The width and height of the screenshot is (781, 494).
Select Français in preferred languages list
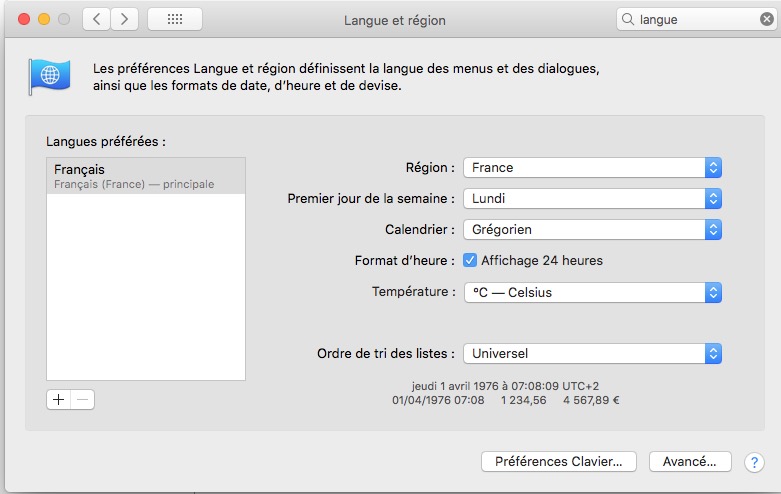(146, 175)
